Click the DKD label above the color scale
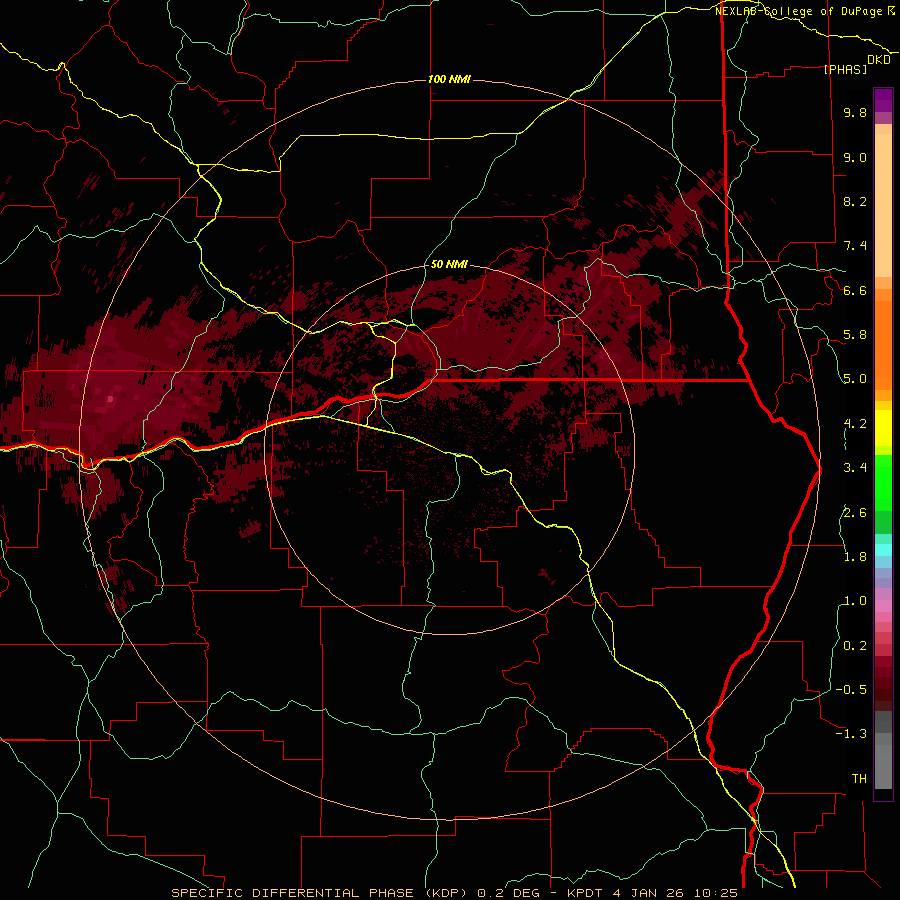900x900 pixels. [x=878, y=60]
